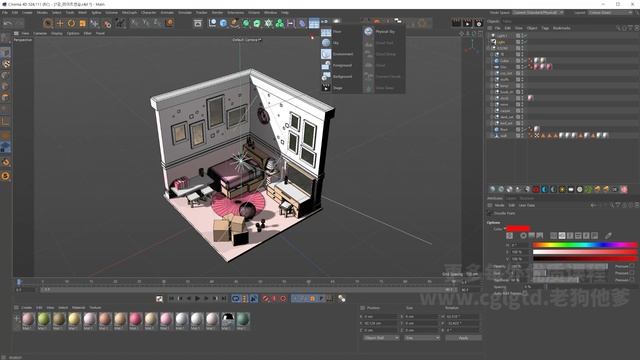
Task: Click the Go to End button
Action: tap(224, 299)
